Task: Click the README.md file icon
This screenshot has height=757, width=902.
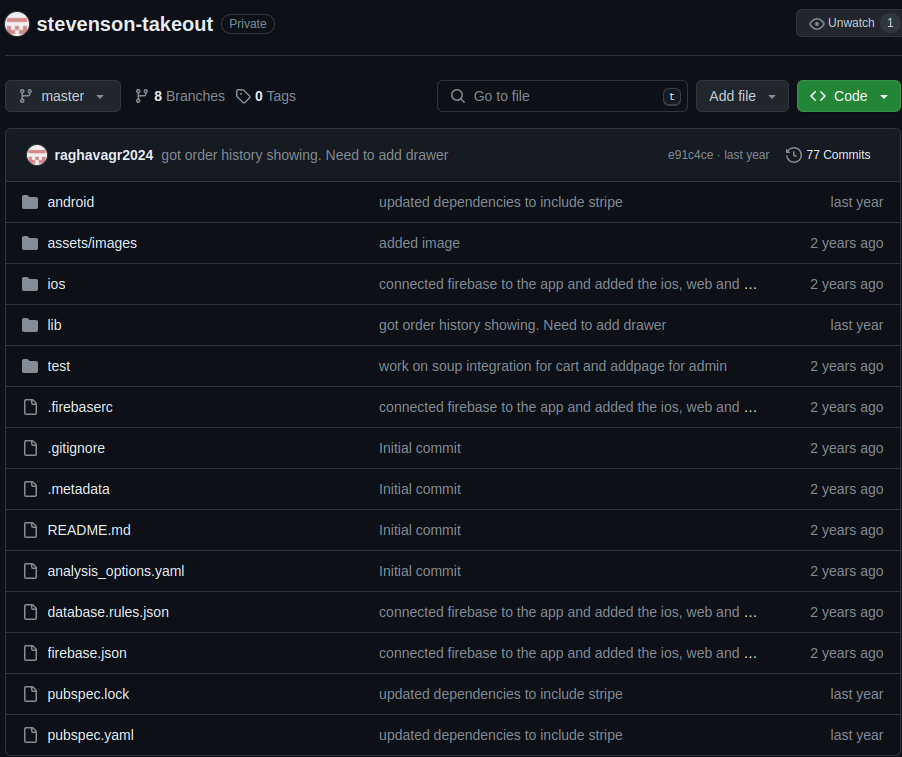Action: click(29, 530)
